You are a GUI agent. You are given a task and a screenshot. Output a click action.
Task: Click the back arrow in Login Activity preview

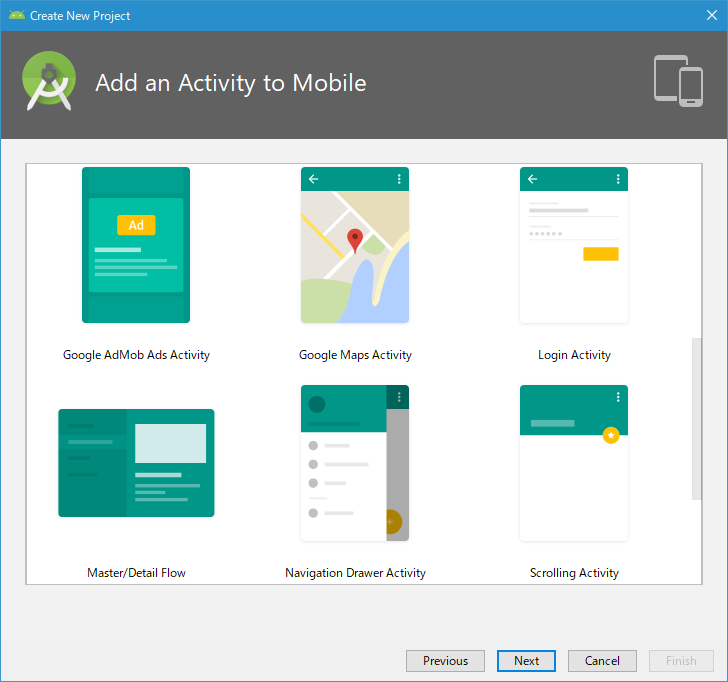533,179
